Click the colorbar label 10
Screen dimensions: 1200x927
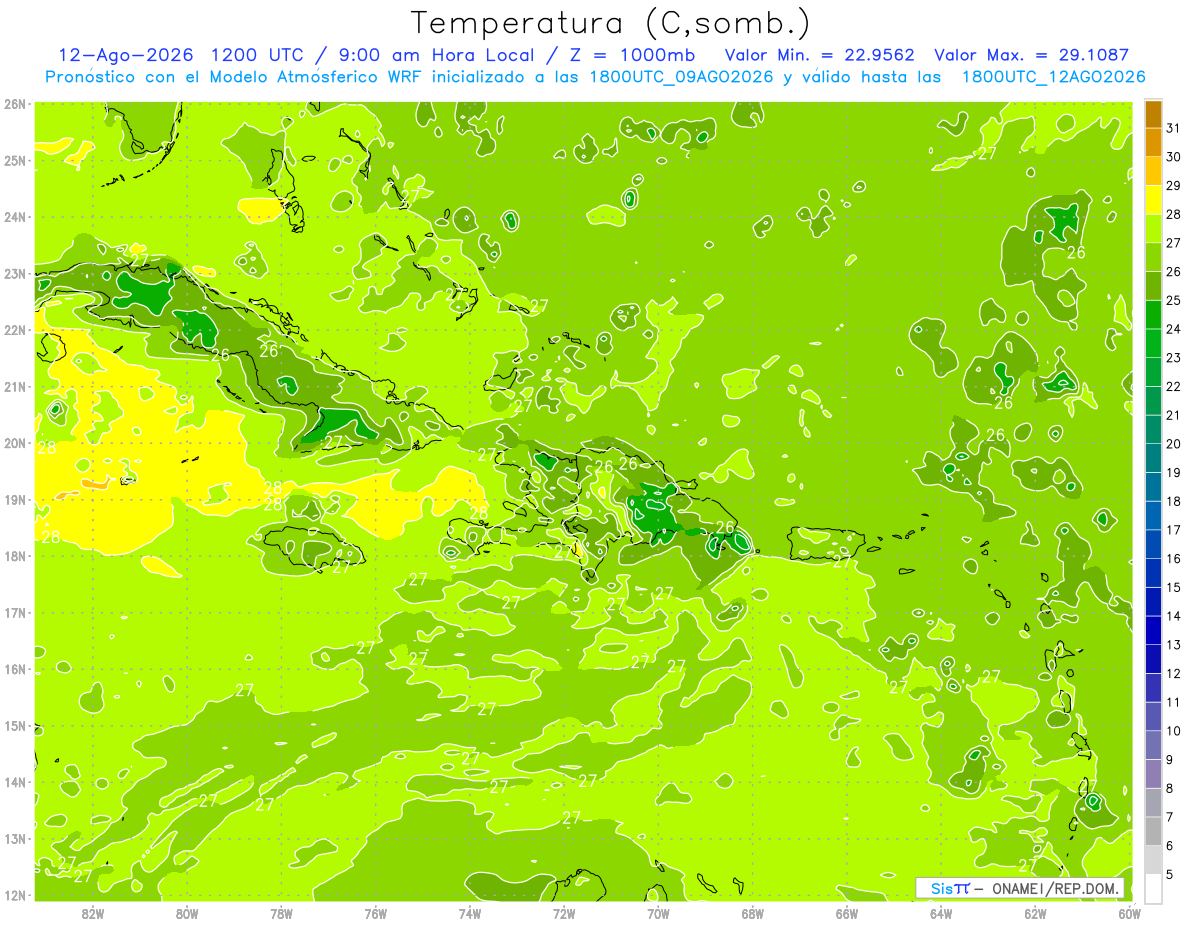coord(1174,731)
